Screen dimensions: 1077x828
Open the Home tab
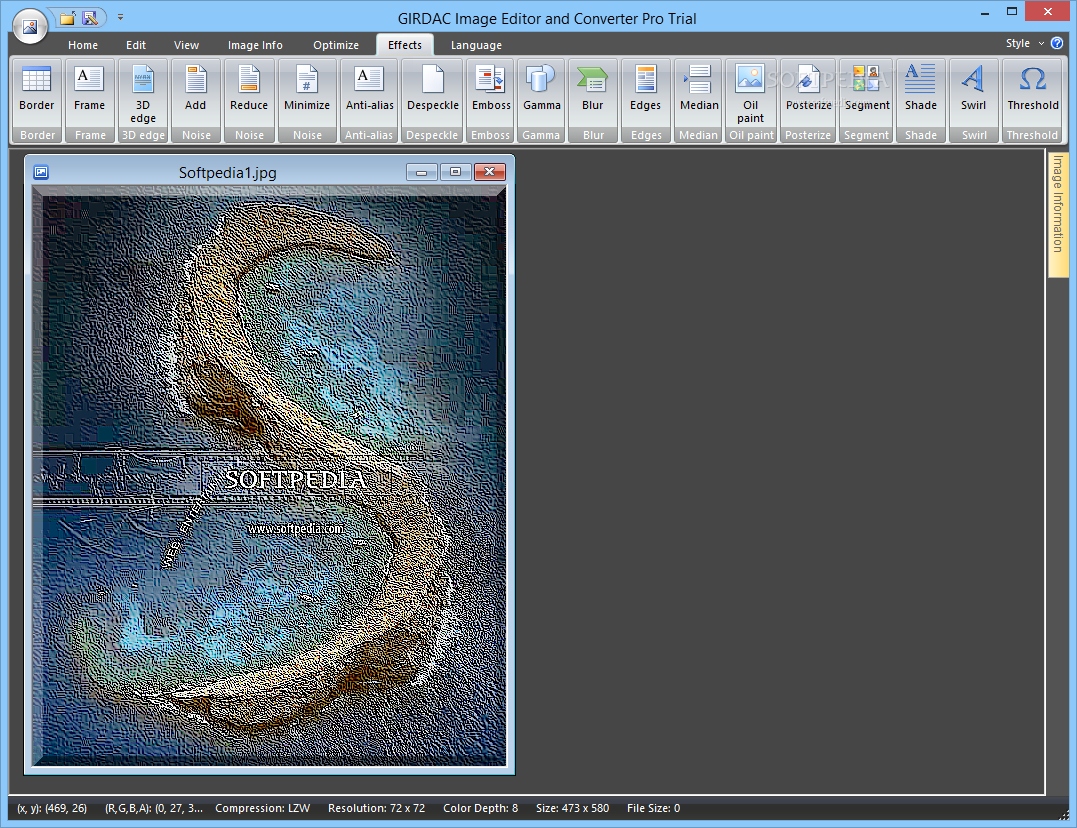pos(82,45)
